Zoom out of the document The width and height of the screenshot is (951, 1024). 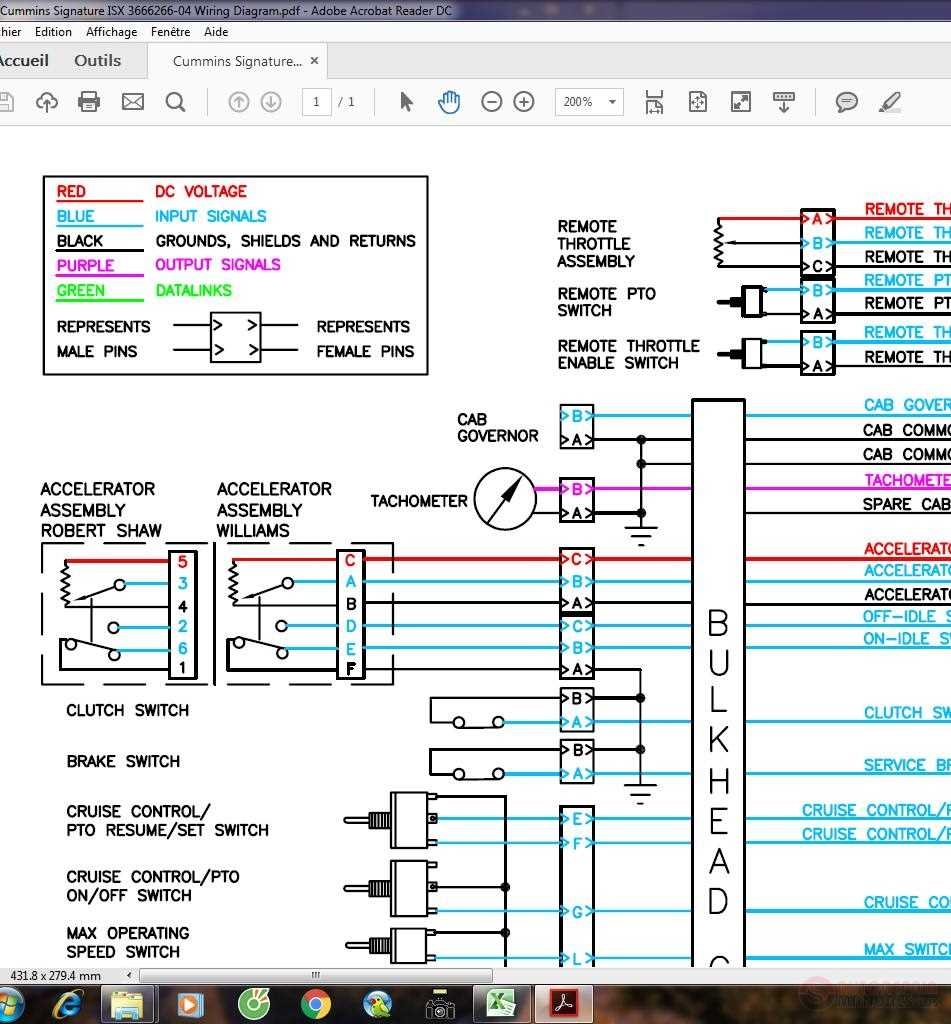point(491,101)
